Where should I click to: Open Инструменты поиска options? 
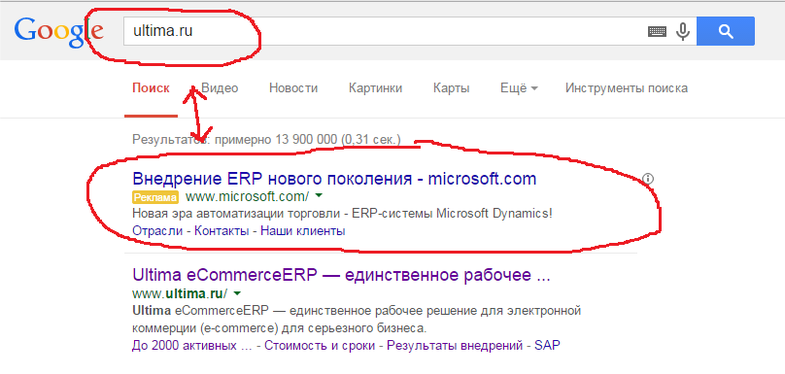[x=626, y=89]
